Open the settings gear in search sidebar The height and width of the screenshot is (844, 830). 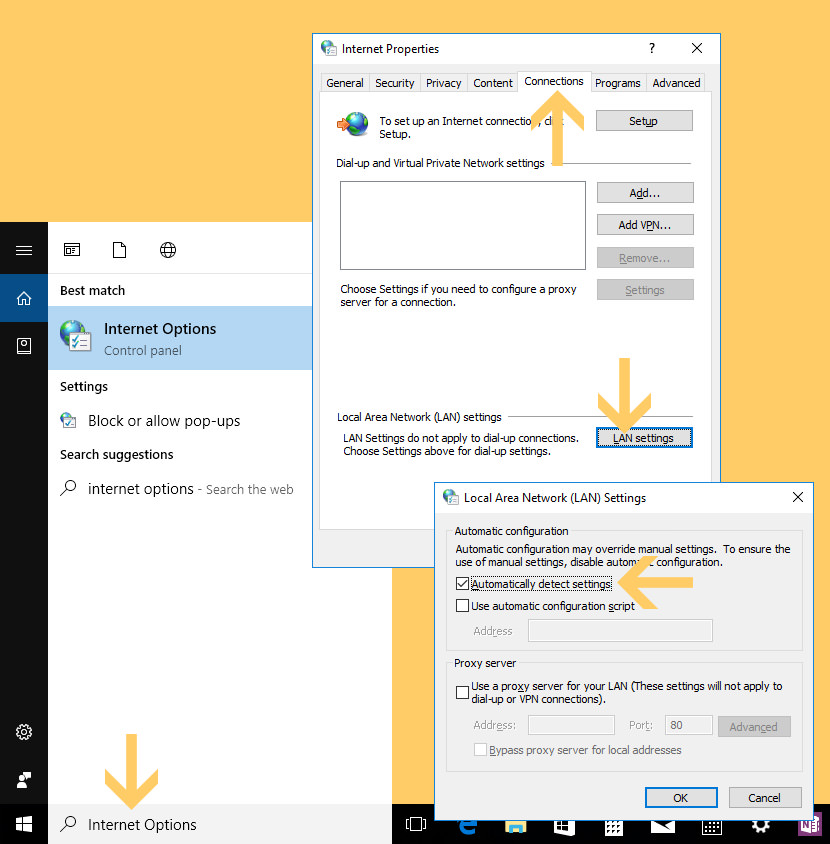pyautogui.click(x=24, y=732)
